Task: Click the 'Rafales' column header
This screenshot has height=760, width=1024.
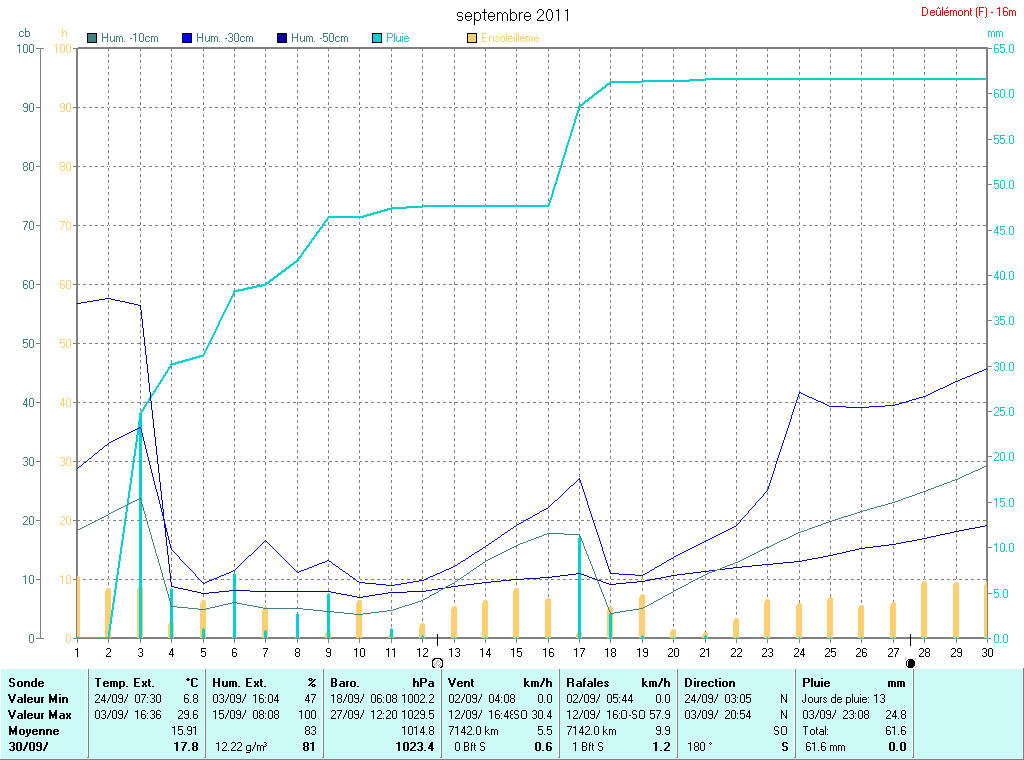Action: 587,683
